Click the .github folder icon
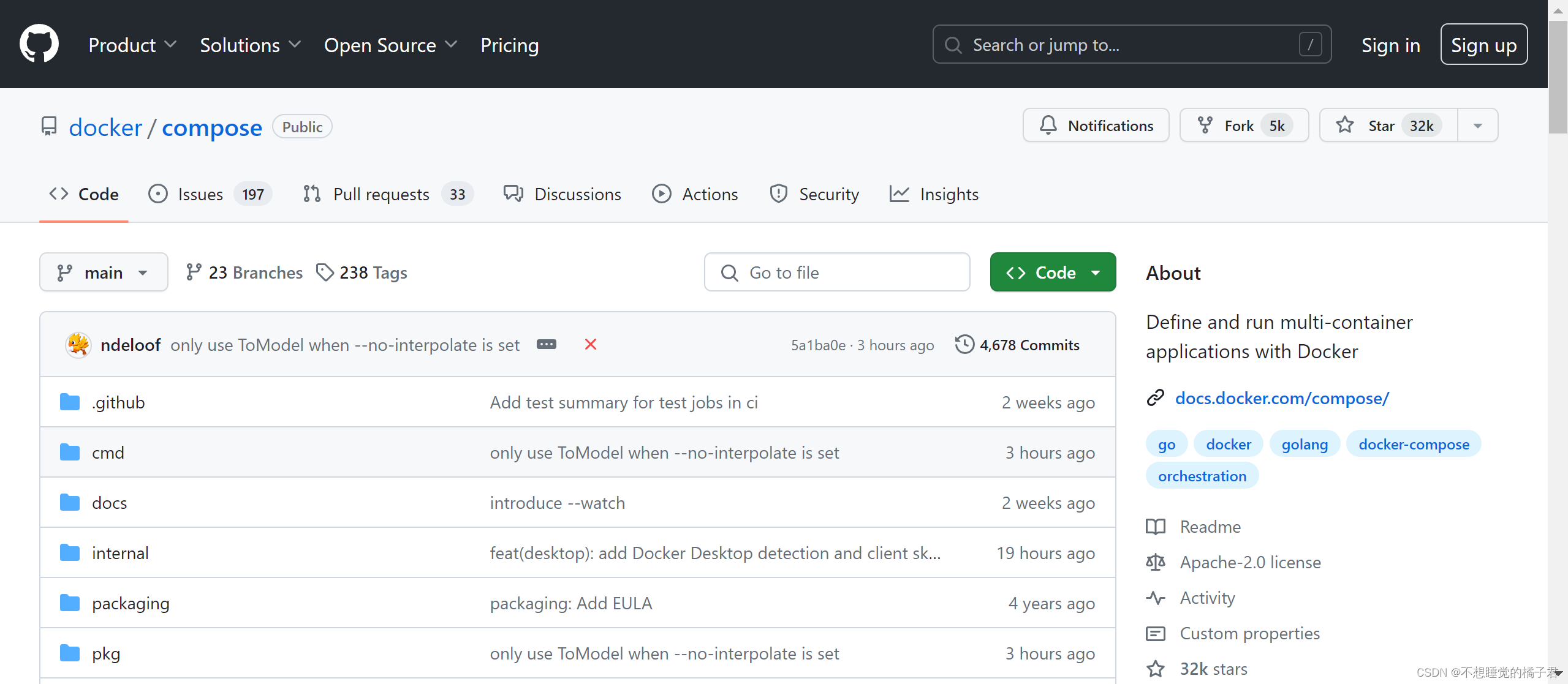 pos(70,402)
